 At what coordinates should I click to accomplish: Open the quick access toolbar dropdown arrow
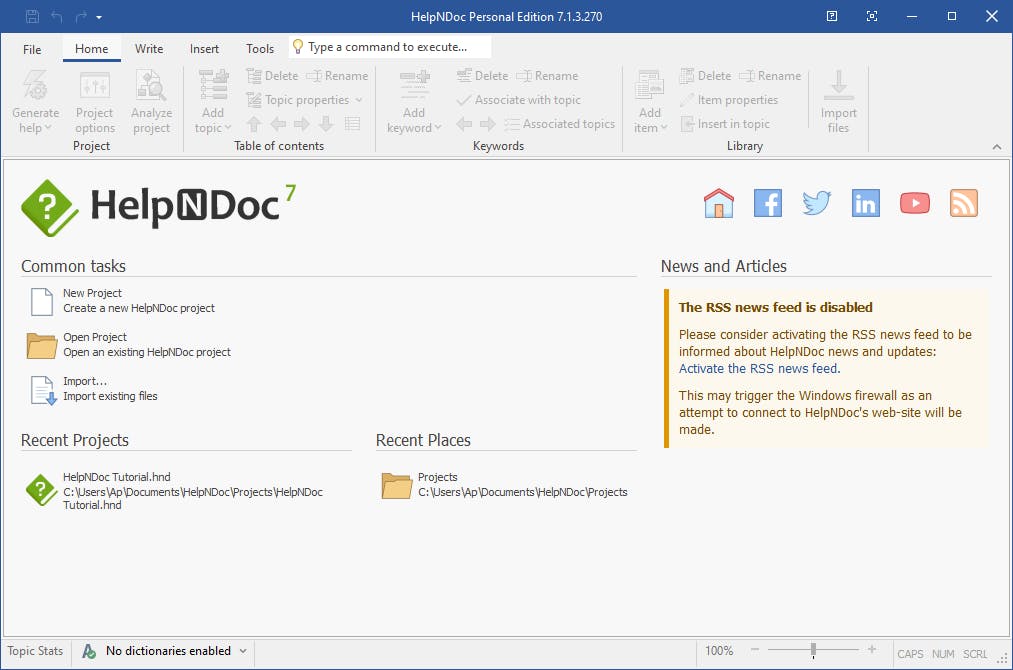click(x=99, y=17)
